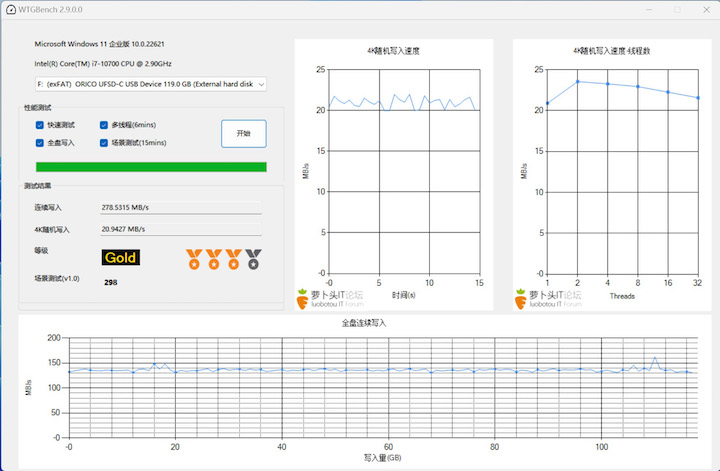Viewport: 720px width, 471px height.
Task: Disable the 全盘写入 checkbox
Action: pyautogui.click(x=40, y=143)
